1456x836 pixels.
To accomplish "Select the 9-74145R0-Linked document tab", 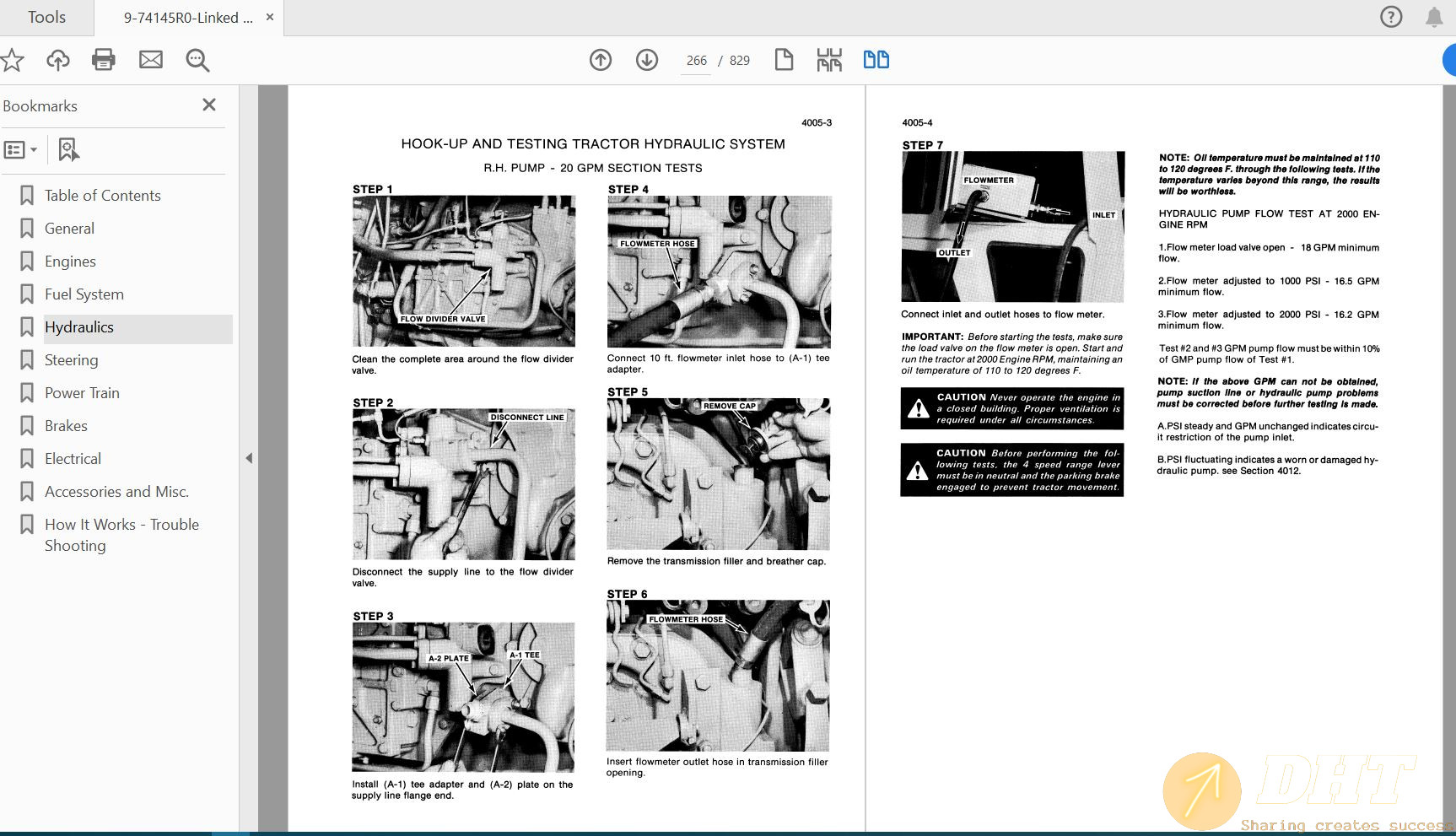I will [x=188, y=18].
